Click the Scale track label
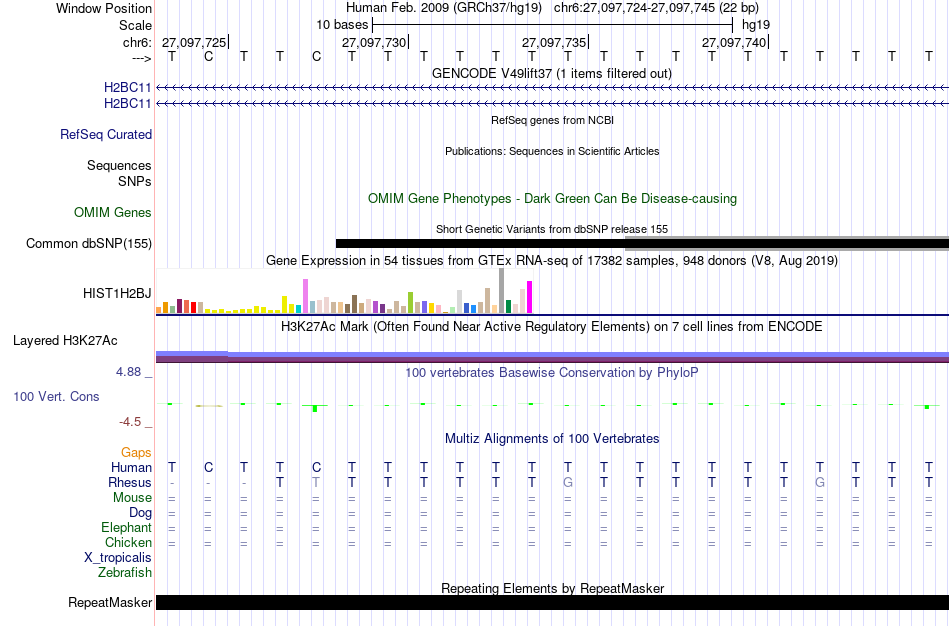 (135, 25)
